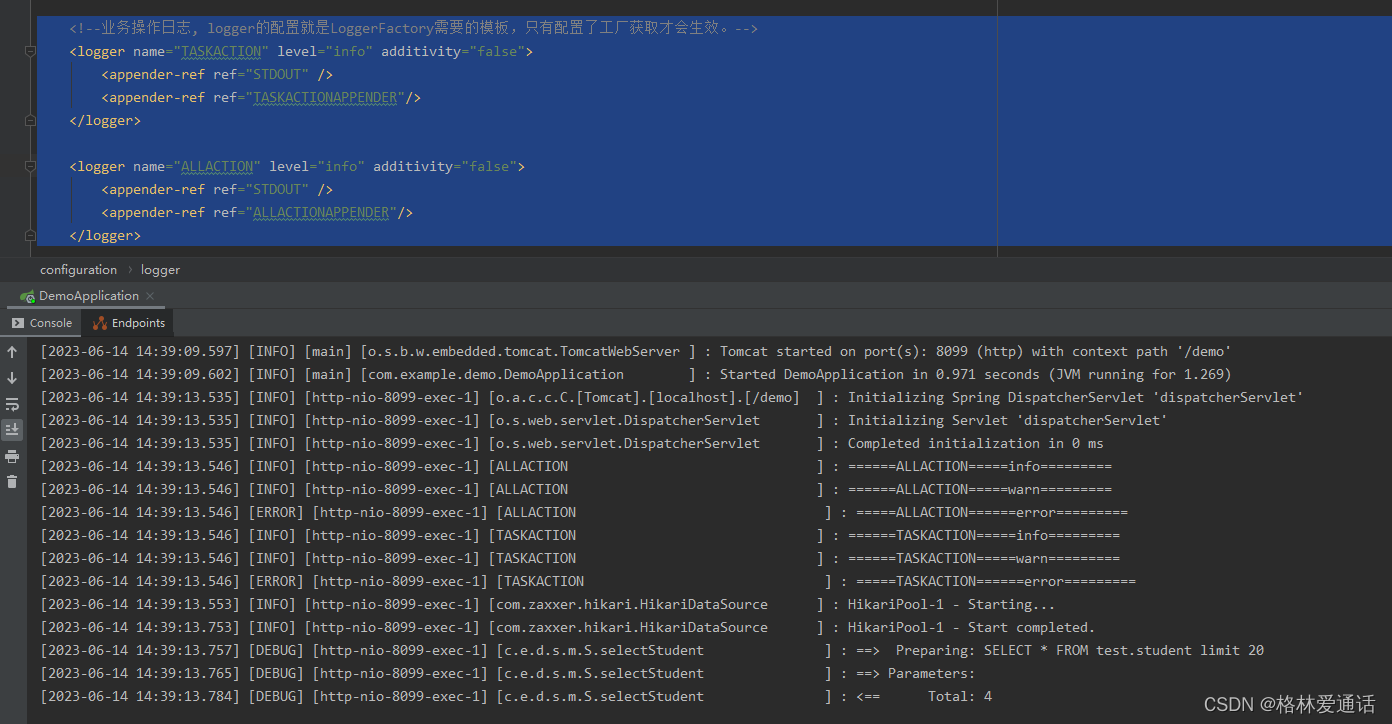The width and height of the screenshot is (1392, 724).
Task: Click the DemoApplication run tab label
Action: pyautogui.click(x=90, y=295)
